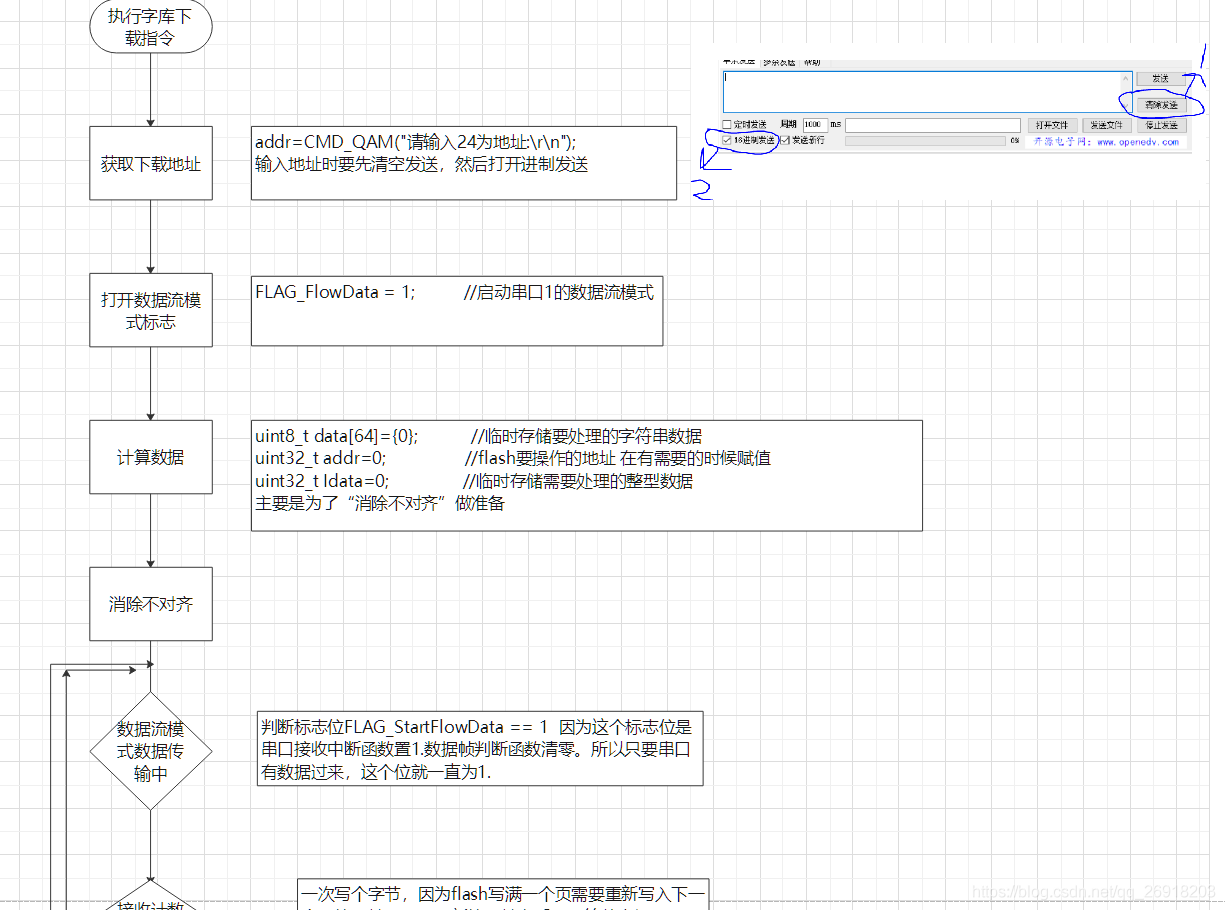Screen dimensions: 1225x910
Task: Click the FLAG_FlowData = 1; note box
Action: [x=457, y=310]
